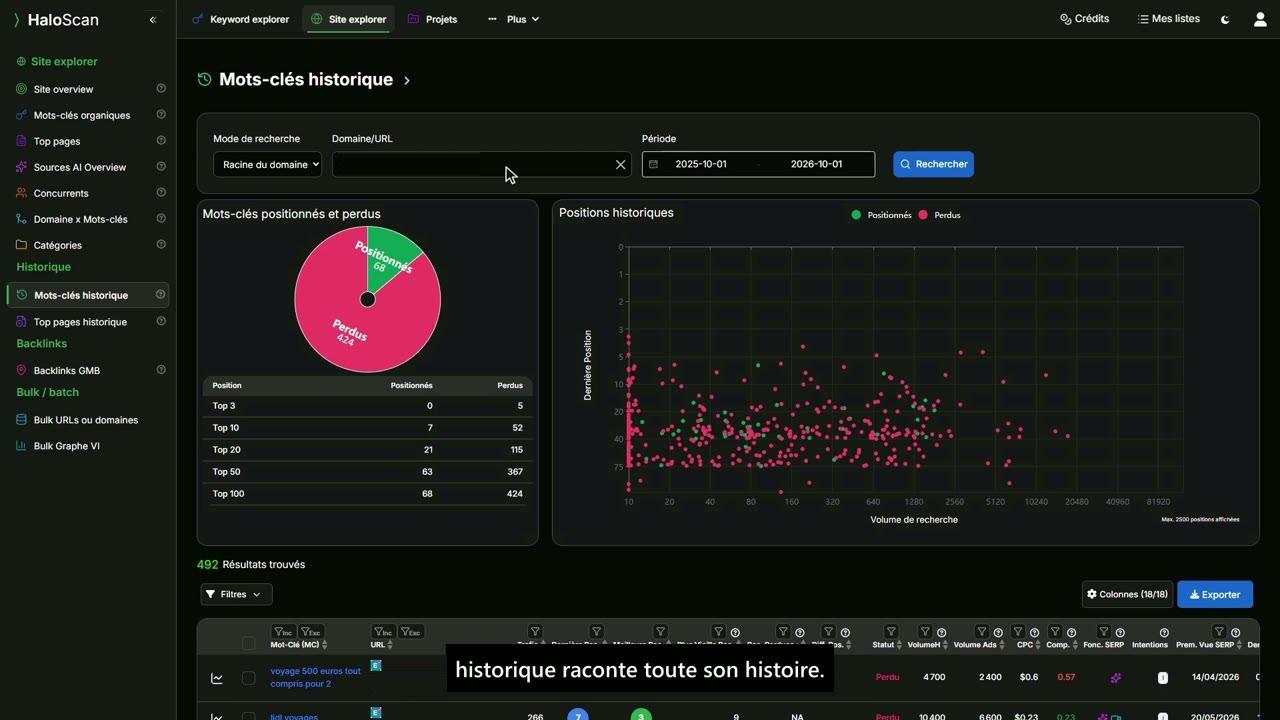Open Site overview in sidebar

(x=63, y=89)
